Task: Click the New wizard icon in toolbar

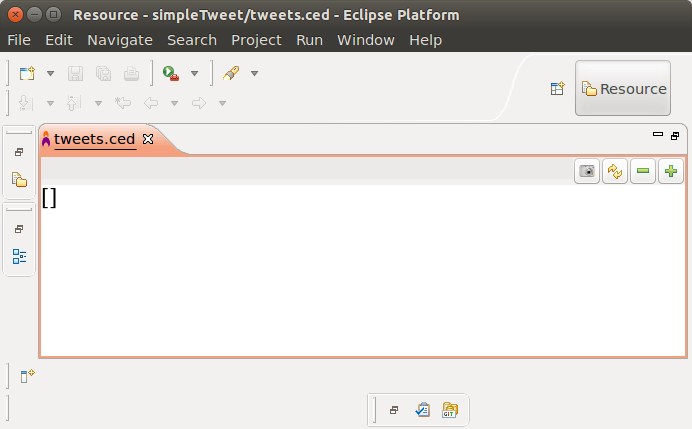Action: (28, 73)
